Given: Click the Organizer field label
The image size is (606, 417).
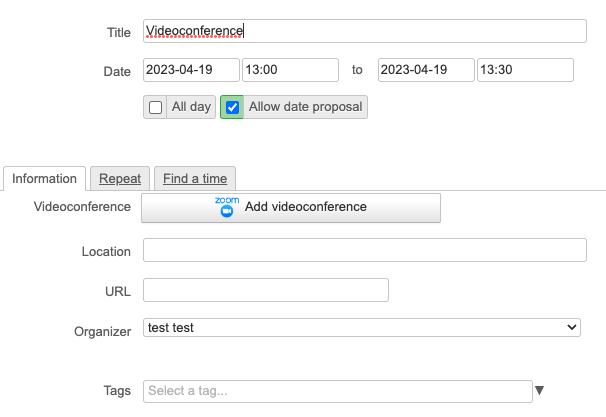Looking at the screenshot, I should [x=102, y=331].
